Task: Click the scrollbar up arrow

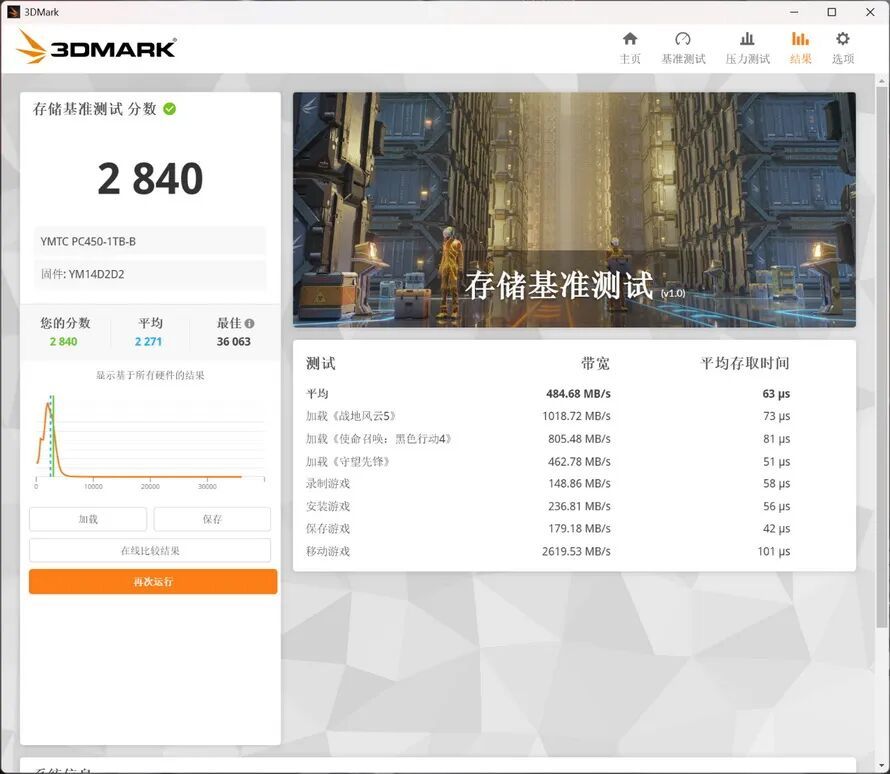Action: click(881, 81)
